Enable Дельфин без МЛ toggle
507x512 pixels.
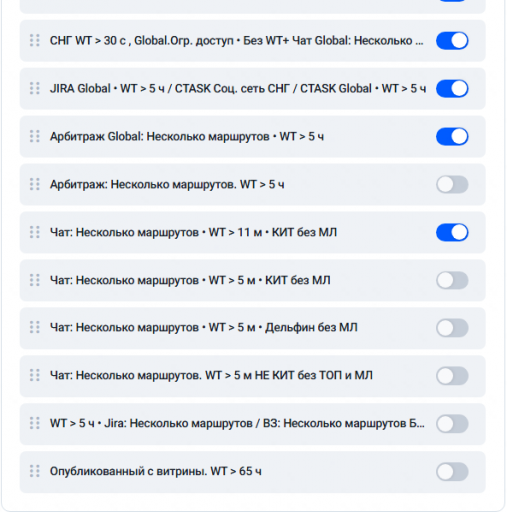(452, 328)
